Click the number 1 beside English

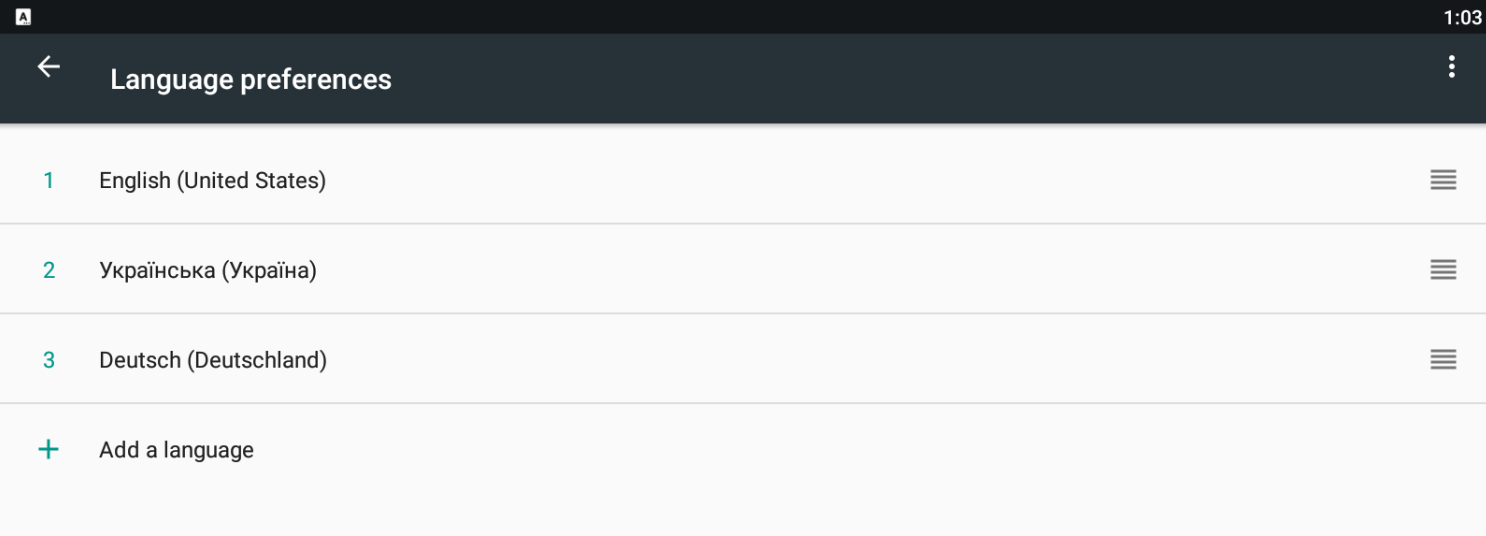[x=48, y=181]
